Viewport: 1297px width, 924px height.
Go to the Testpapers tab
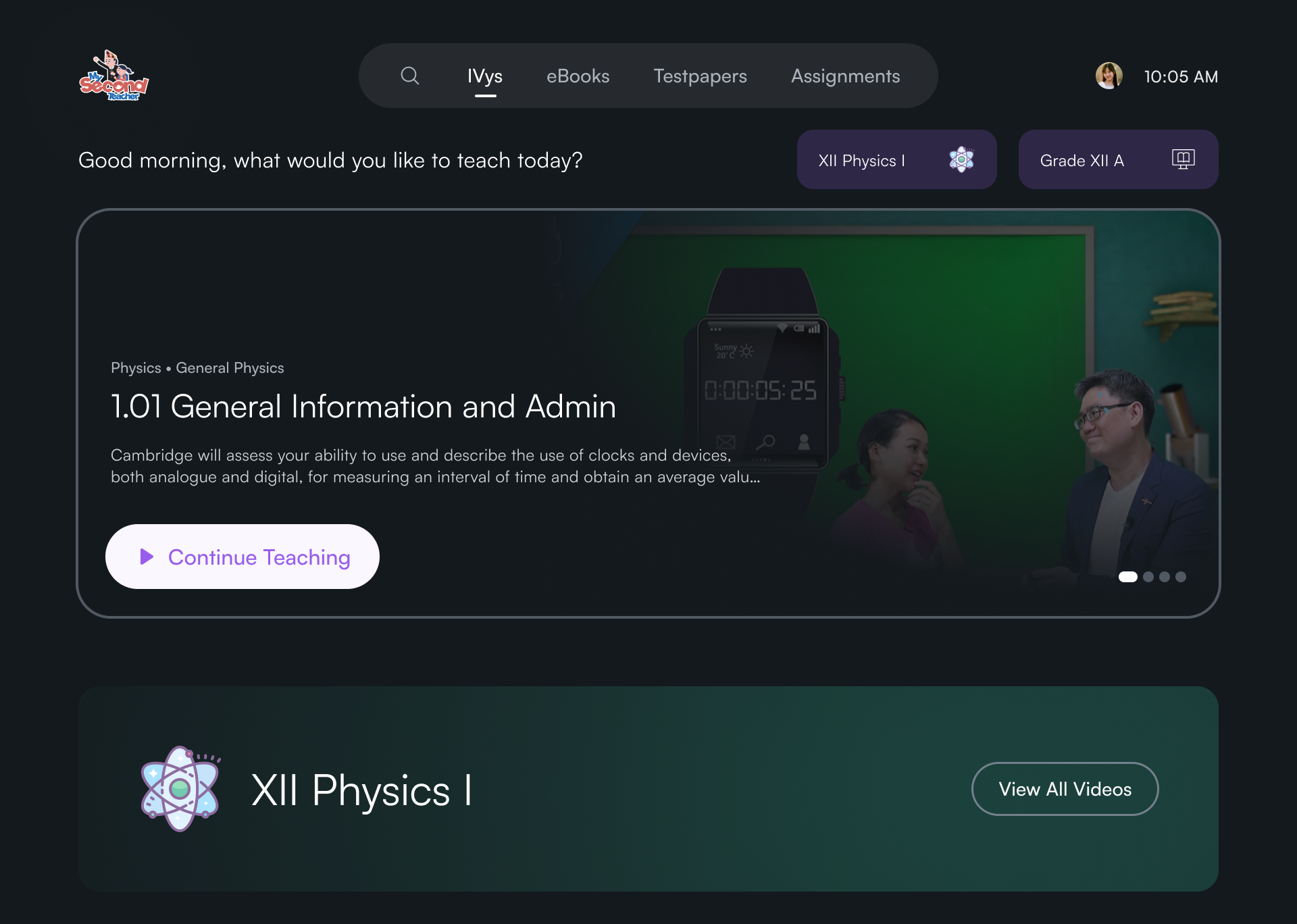pyautogui.click(x=700, y=76)
